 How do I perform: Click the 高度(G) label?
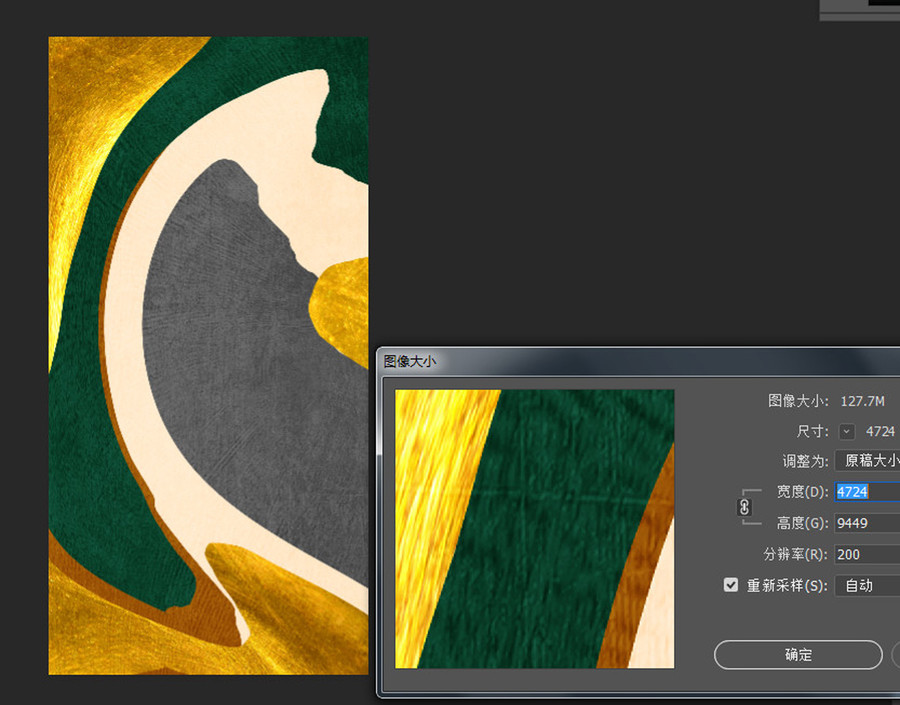coord(802,523)
